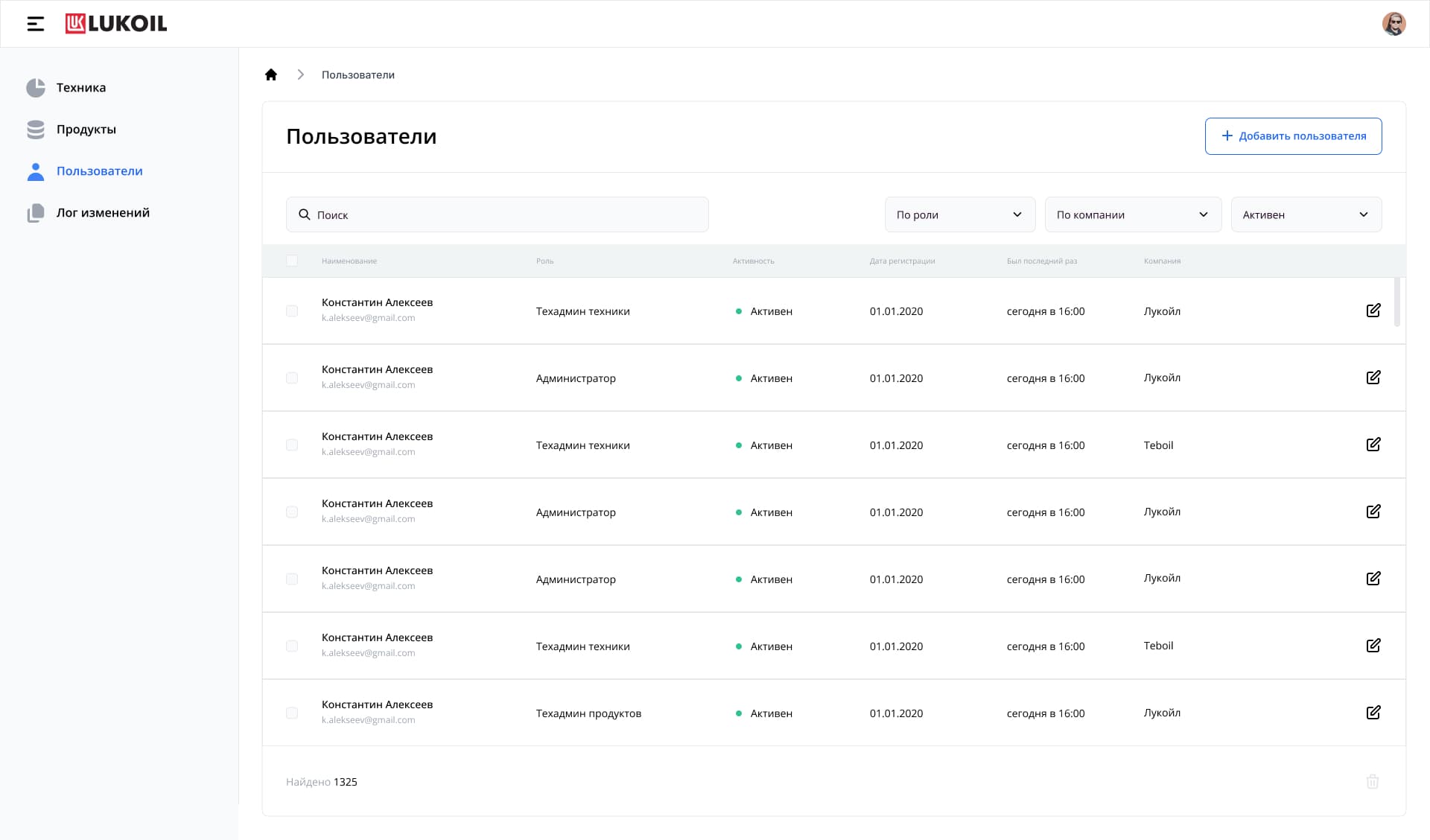
Task: Click the home breadcrumb icon
Action: [x=271, y=74]
